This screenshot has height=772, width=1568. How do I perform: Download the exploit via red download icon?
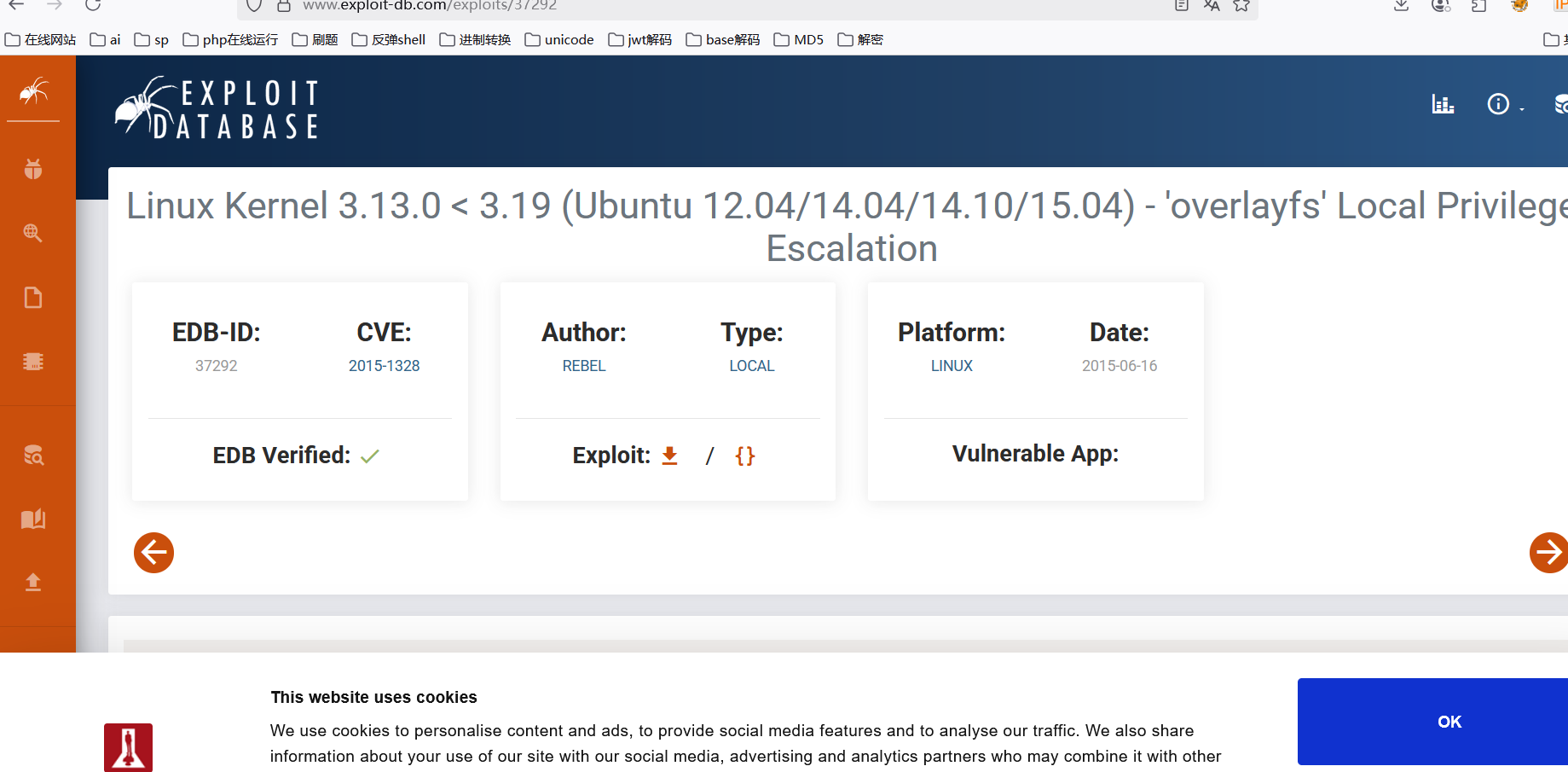670,456
